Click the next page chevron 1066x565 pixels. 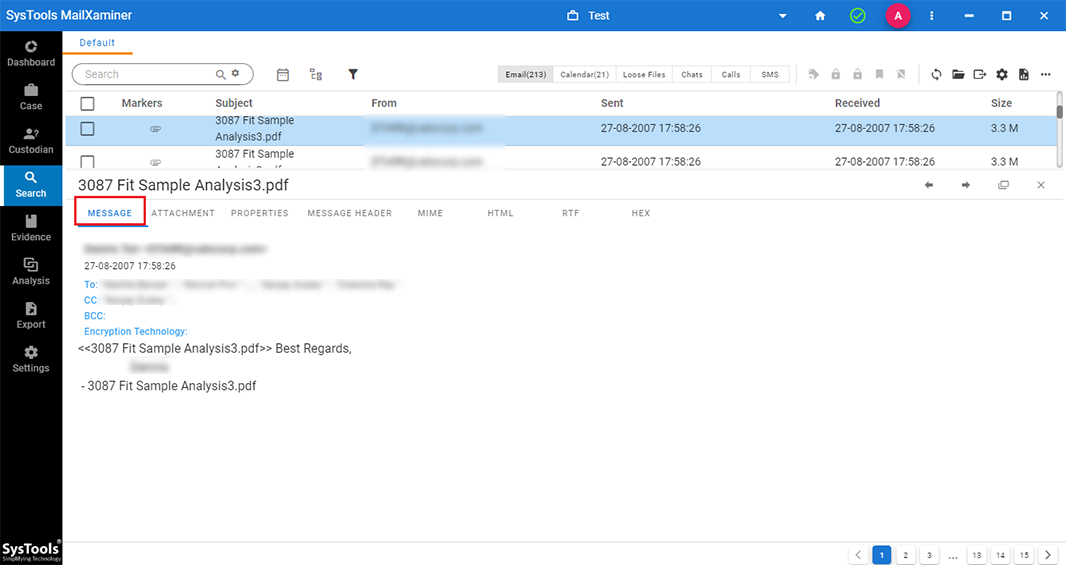[1048, 555]
